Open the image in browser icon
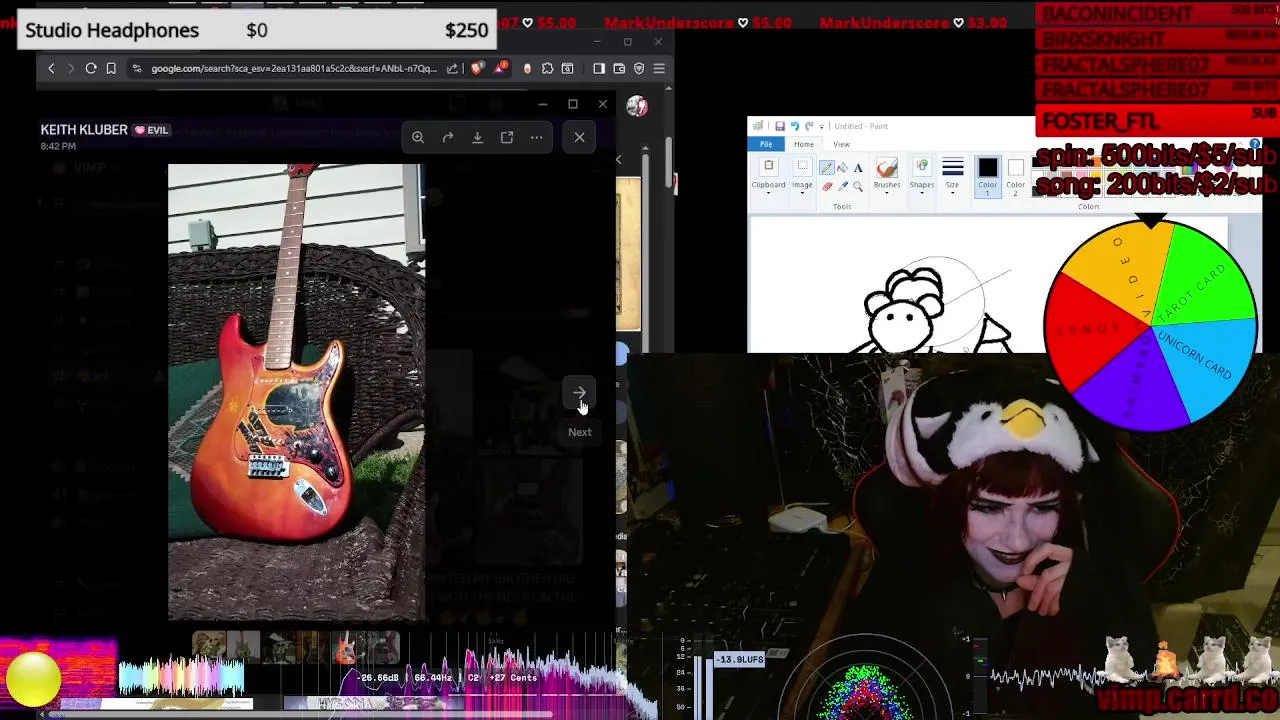The width and height of the screenshot is (1280, 720). click(507, 137)
